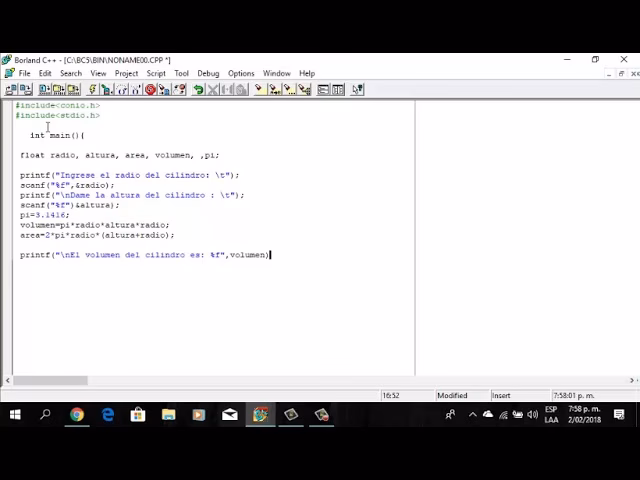Click the '#include<conio.h>' code line

pos(58,105)
